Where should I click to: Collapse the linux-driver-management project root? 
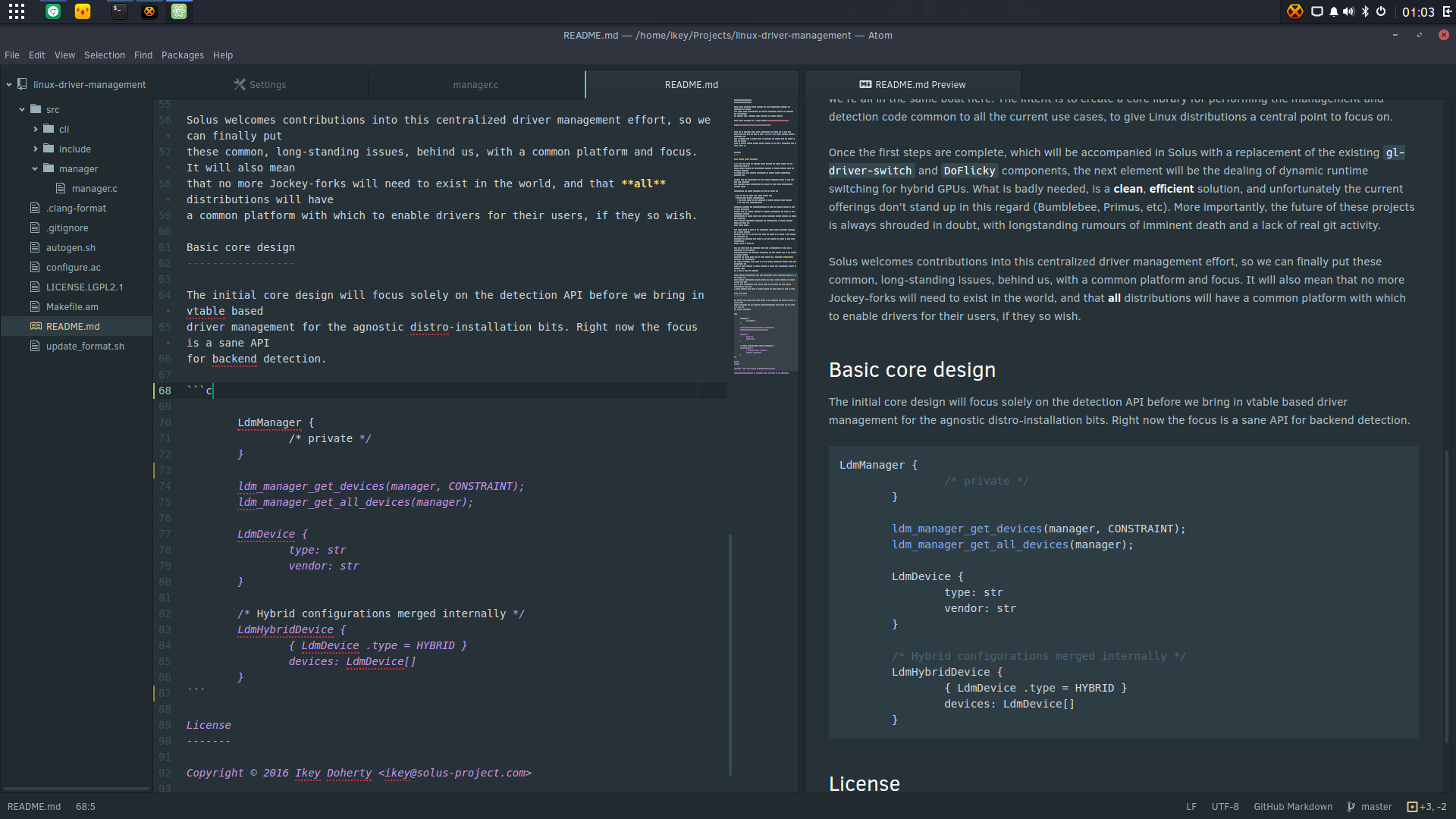(x=9, y=85)
